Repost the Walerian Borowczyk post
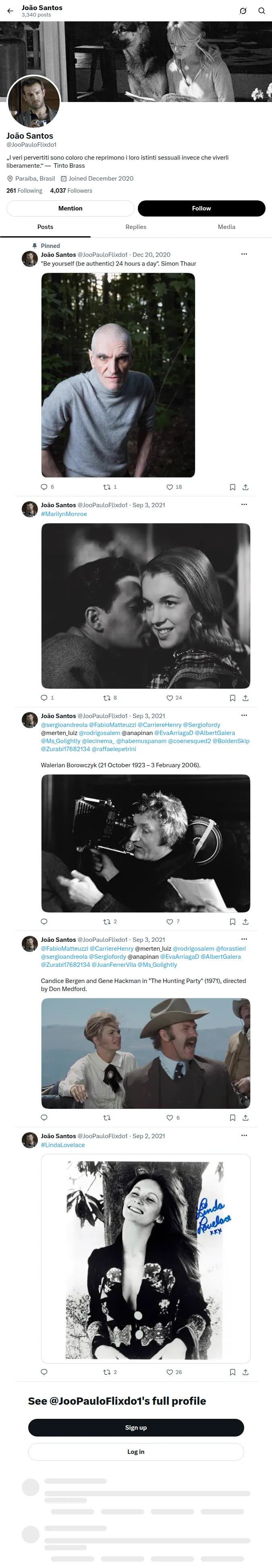272x1568 pixels. (110, 922)
